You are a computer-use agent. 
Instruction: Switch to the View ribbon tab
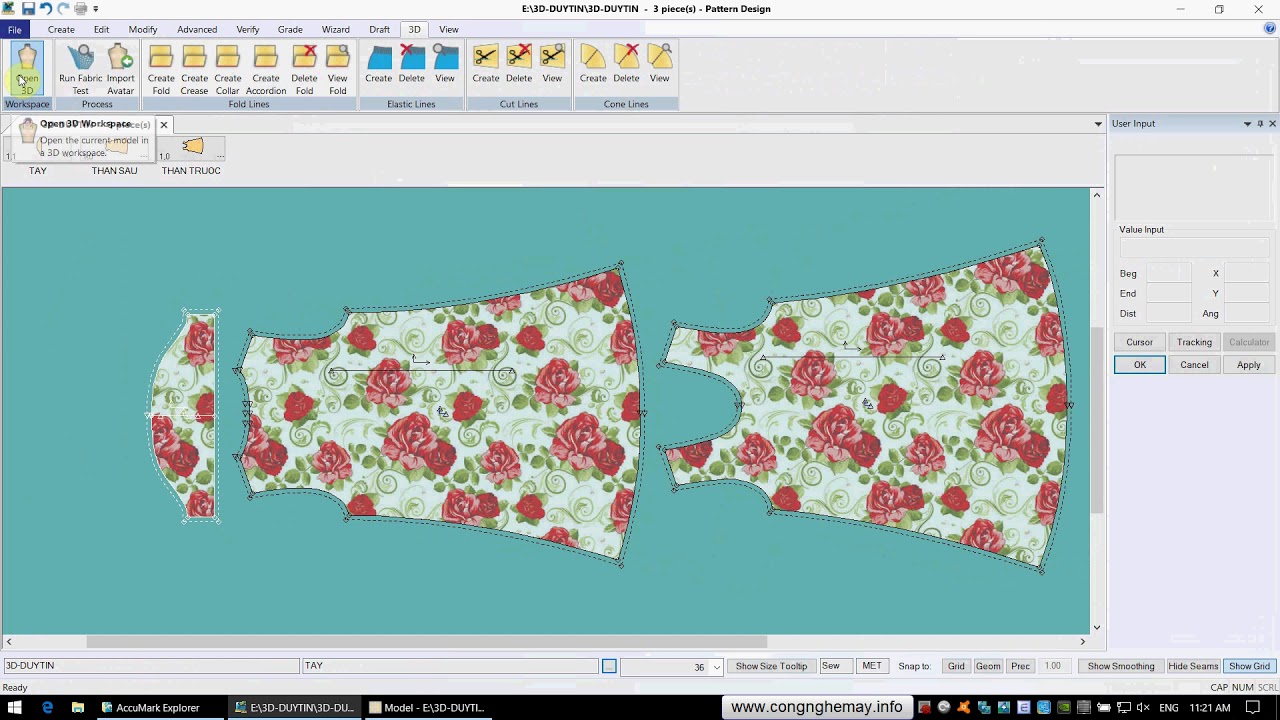449,29
